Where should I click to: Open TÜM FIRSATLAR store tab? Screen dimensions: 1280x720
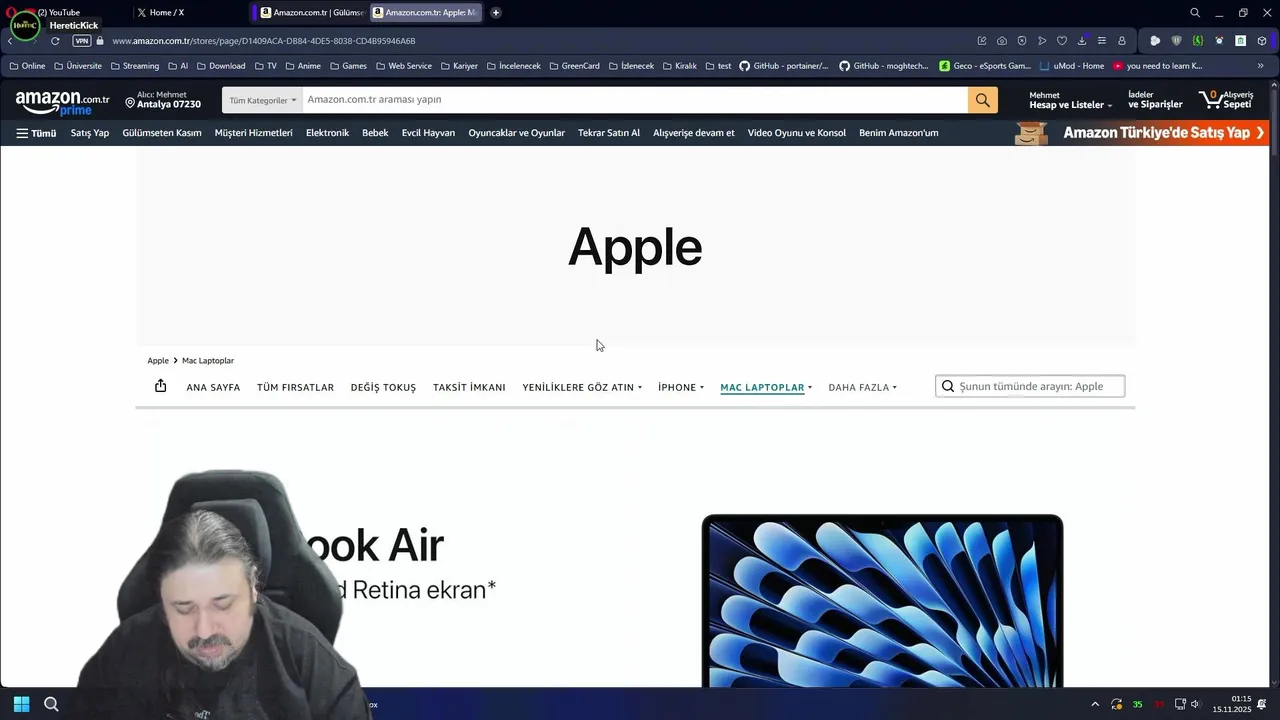(295, 387)
